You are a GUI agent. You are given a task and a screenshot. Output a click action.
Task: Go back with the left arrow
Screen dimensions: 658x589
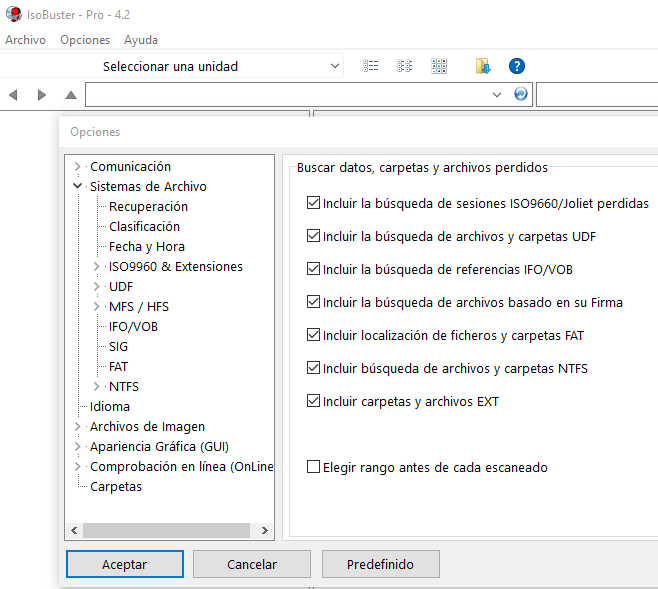13,95
